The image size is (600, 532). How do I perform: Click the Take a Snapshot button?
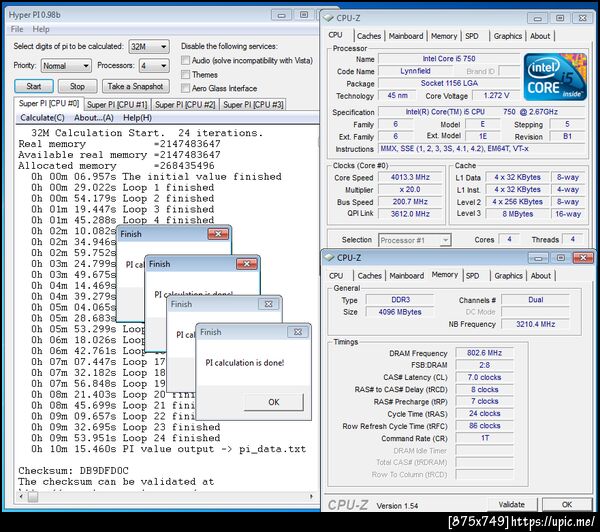[135, 86]
